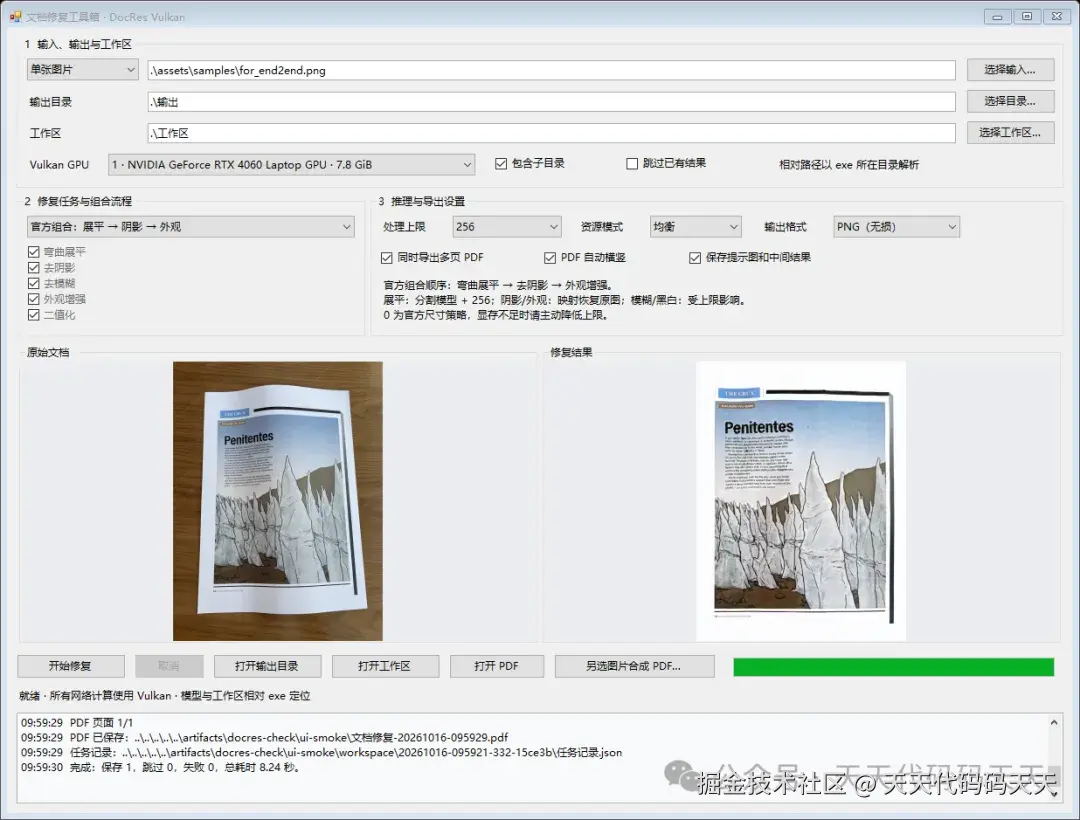1080x820 pixels.
Task: Open the 处理上限 256 dropdown
Action: [507, 227]
